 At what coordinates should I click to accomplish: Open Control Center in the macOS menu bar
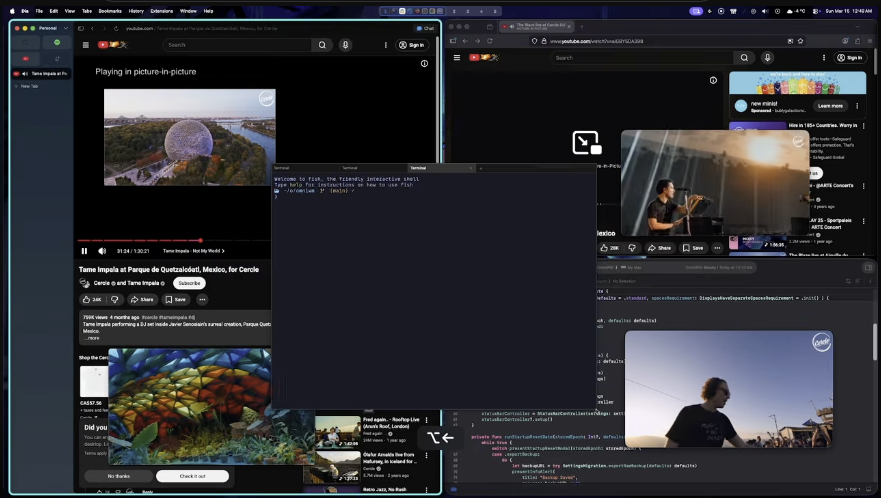pyautogui.click(x=816, y=11)
